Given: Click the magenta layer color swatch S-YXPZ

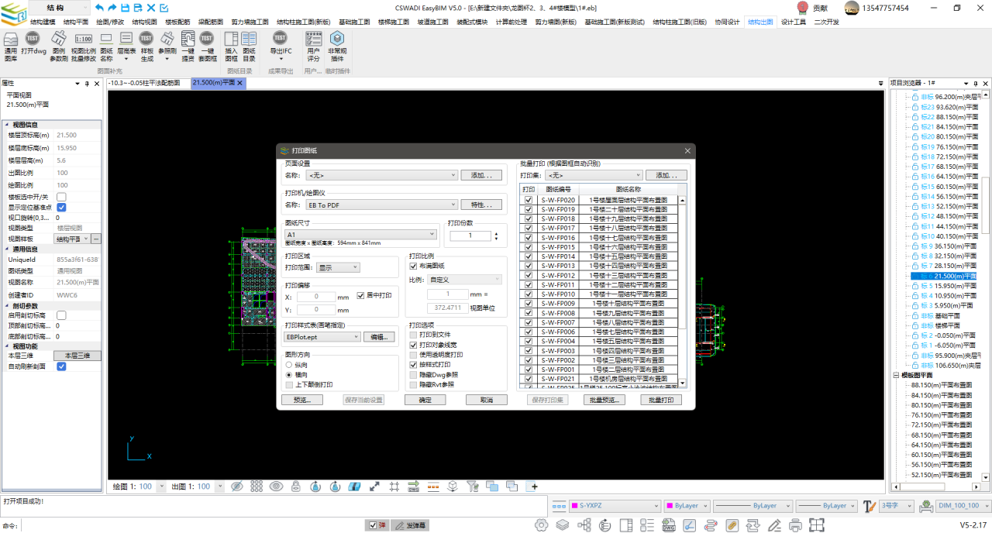Looking at the screenshot, I should [573, 507].
